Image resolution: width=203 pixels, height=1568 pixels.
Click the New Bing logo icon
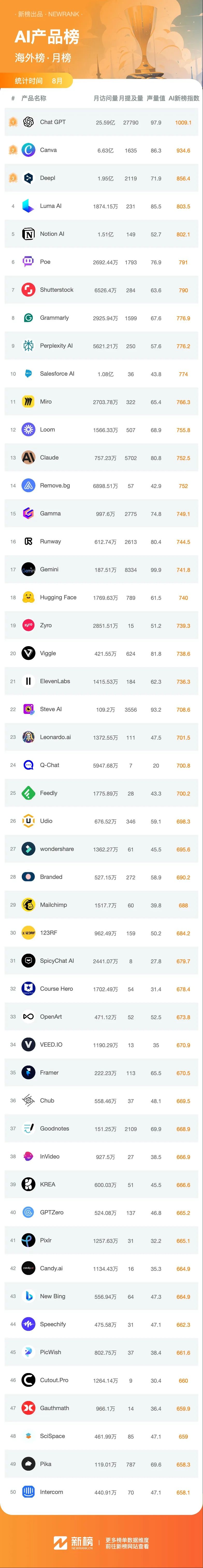click(x=28, y=1296)
